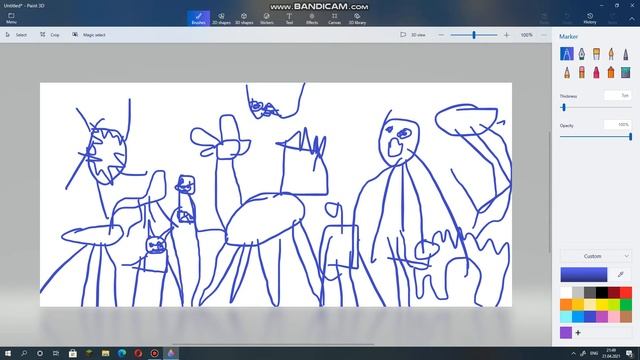Image resolution: width=640 pixels, height=360 pixels.
Task: Select the Marker brush
Action: point(567,54)
